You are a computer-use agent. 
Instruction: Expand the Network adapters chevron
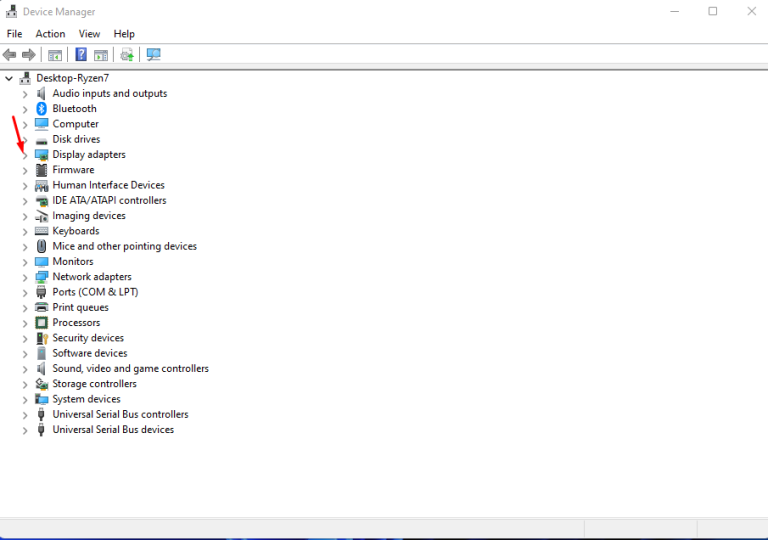(25, 277)
